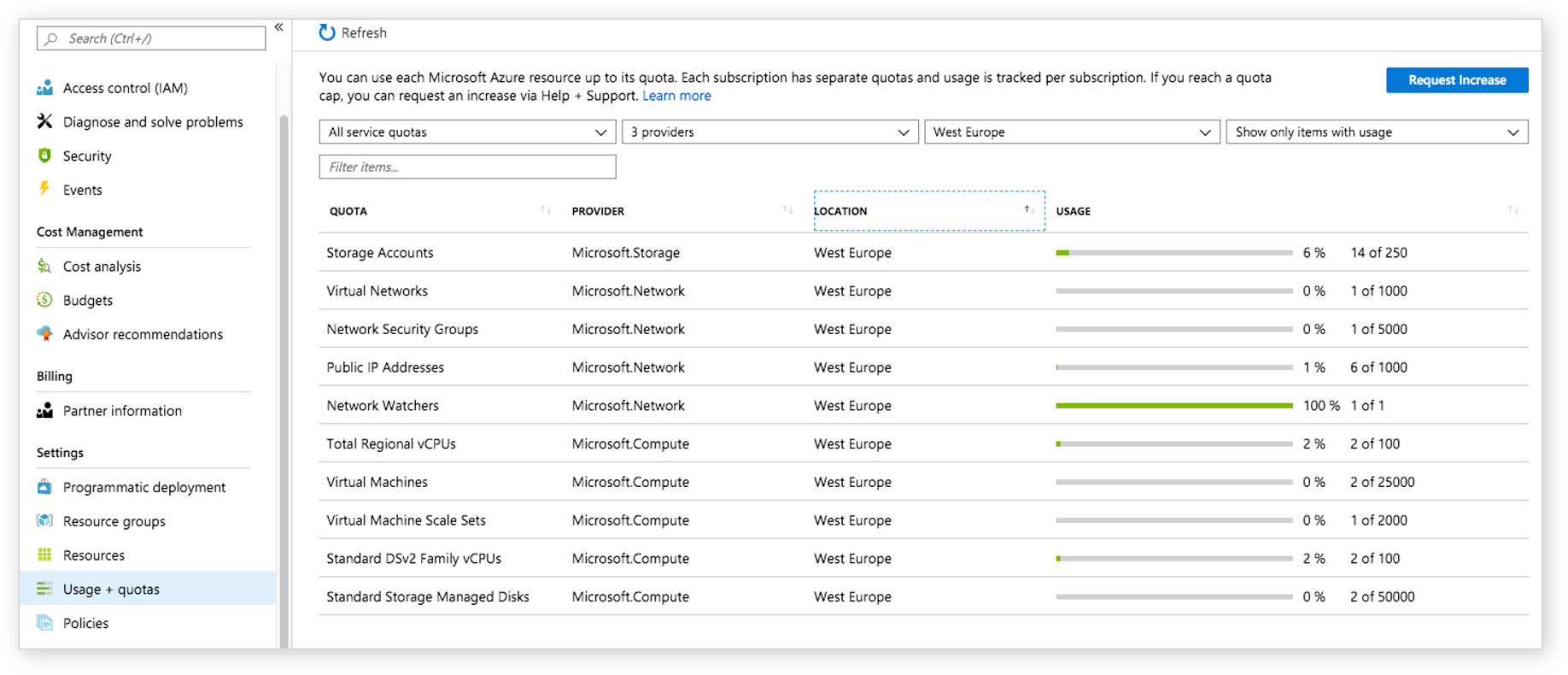
Task: Go to Cost analysis
Action: point(102,267)
